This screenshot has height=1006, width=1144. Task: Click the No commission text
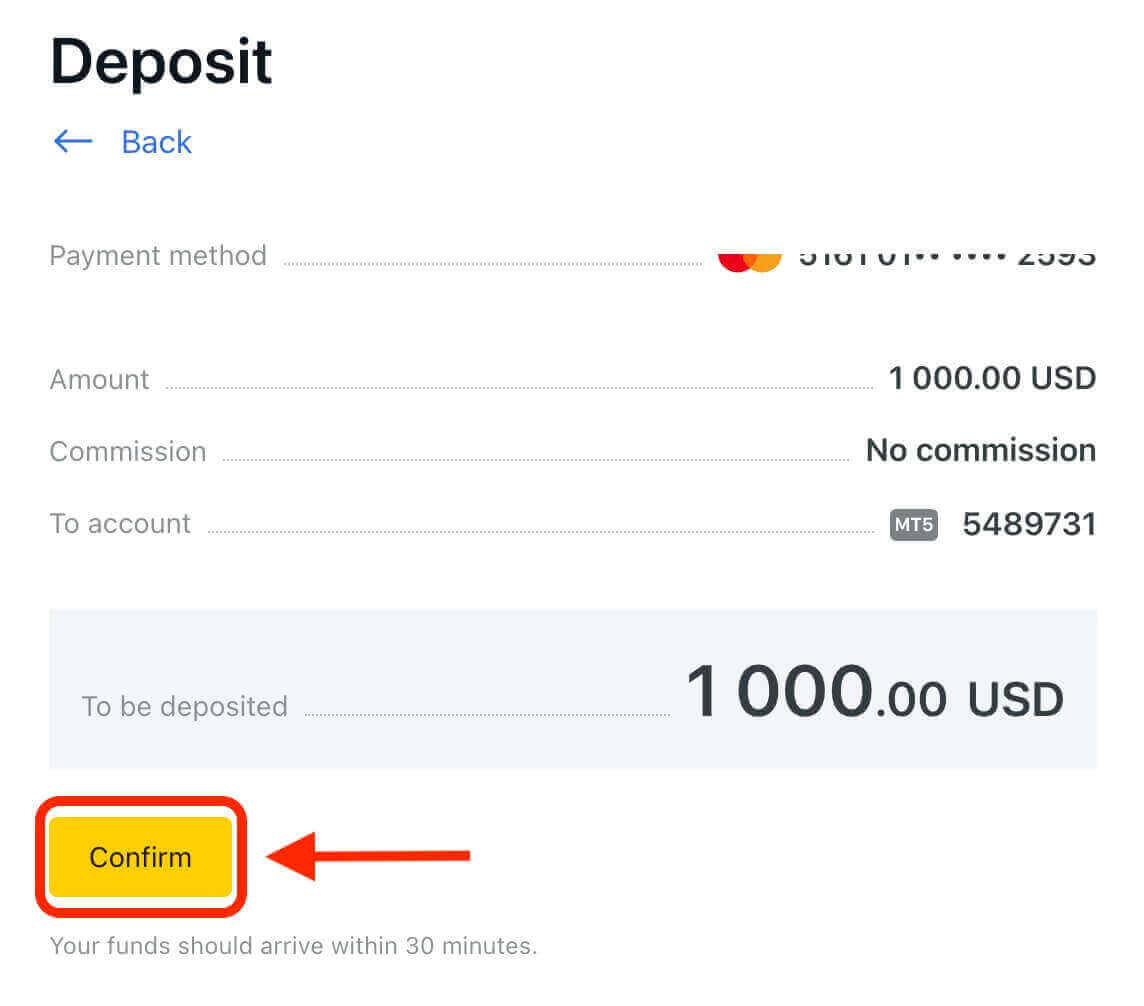[x=980, y=451]
